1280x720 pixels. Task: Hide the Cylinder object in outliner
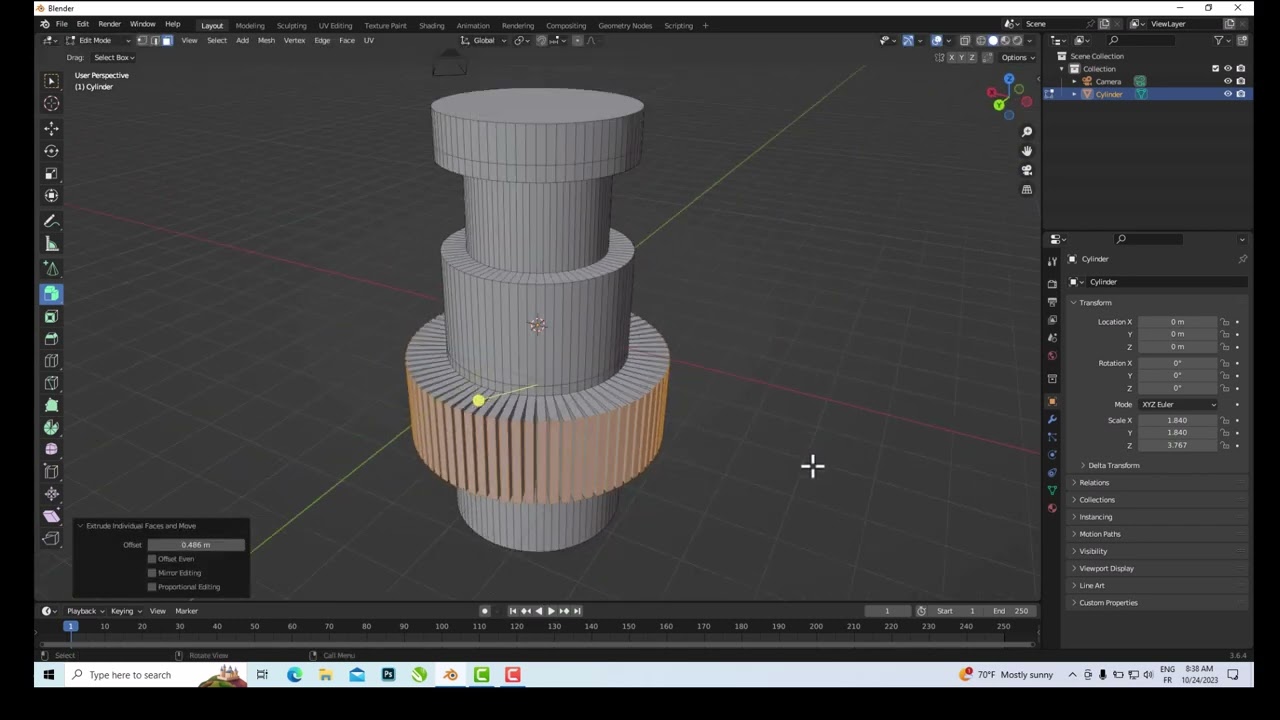coord(1228,94)
